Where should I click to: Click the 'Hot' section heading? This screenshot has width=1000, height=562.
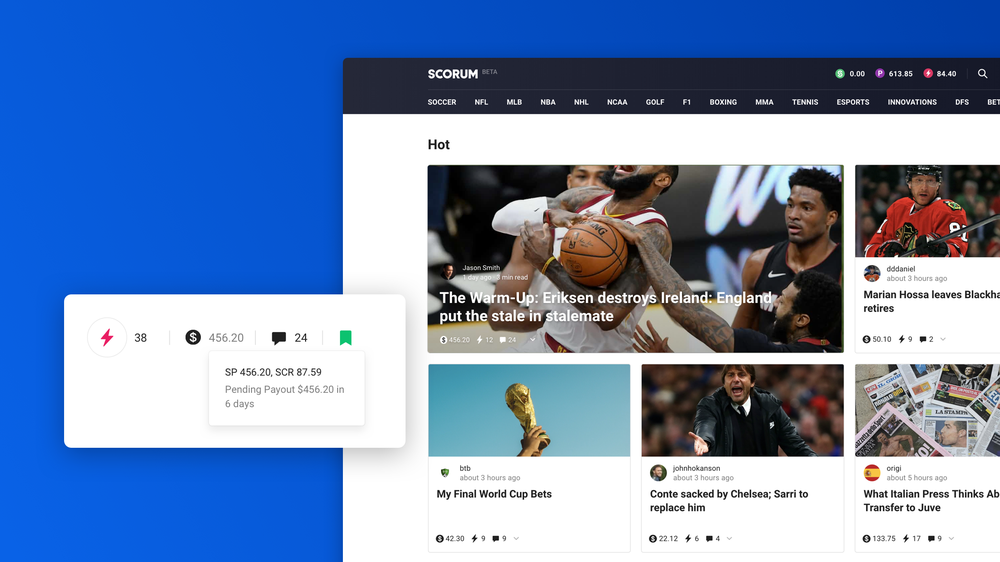click(439, 145)
